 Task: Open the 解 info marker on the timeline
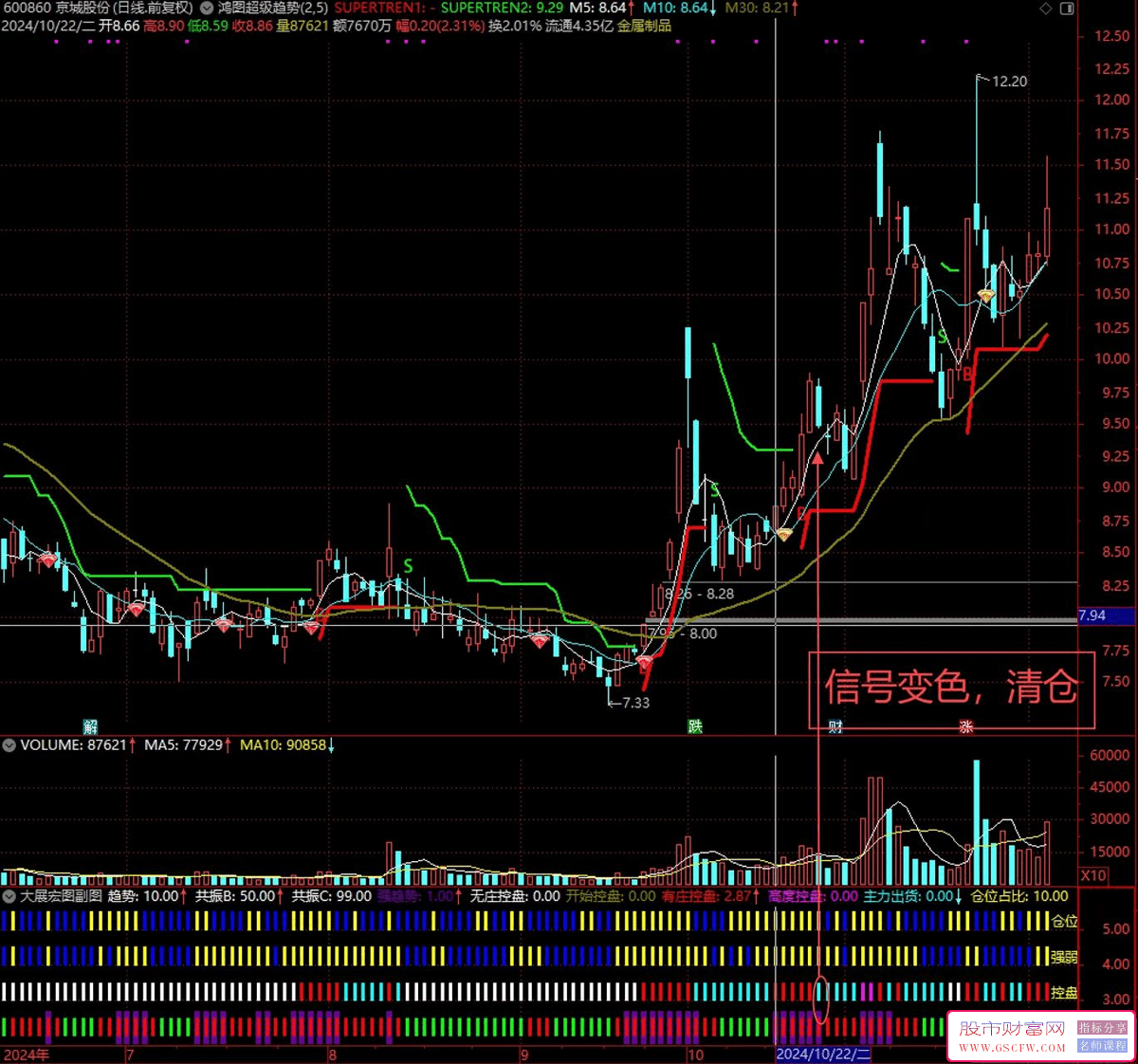coord(90,726)
